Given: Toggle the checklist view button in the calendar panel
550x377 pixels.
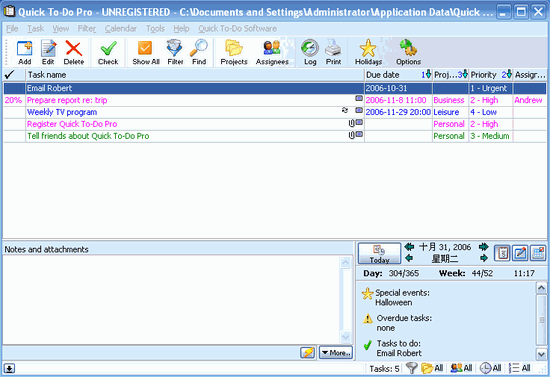Looking at the screenshot, I should (x=502, y=253).
